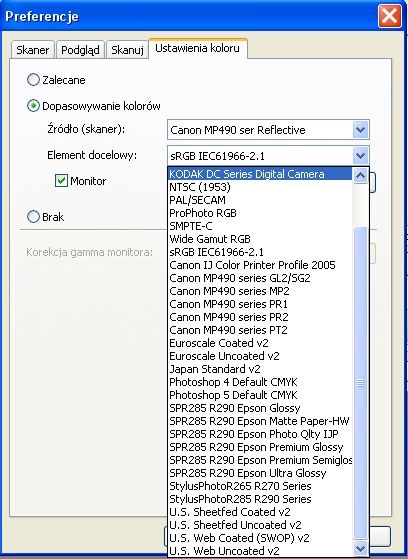
Task: Choose Euroscale Coated v2 profile
Action: pos(260,343)
